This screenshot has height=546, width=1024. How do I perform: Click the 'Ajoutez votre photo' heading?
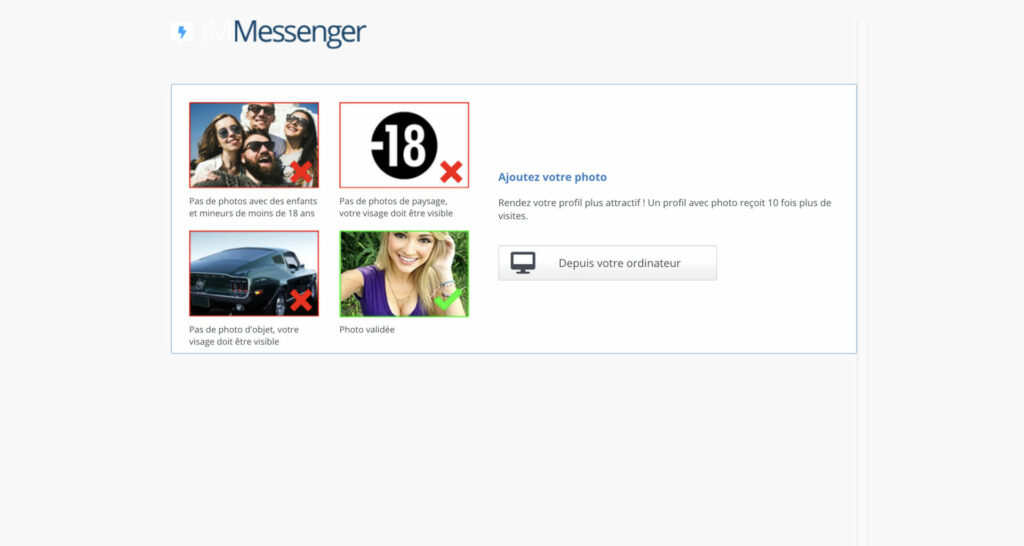(x=552, y=177)
